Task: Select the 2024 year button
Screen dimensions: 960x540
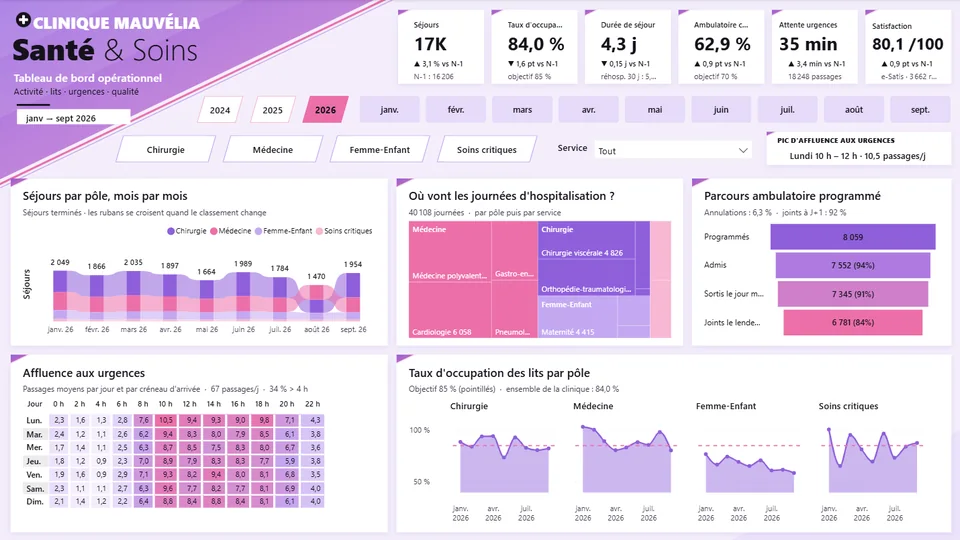Action: (220, 110)
